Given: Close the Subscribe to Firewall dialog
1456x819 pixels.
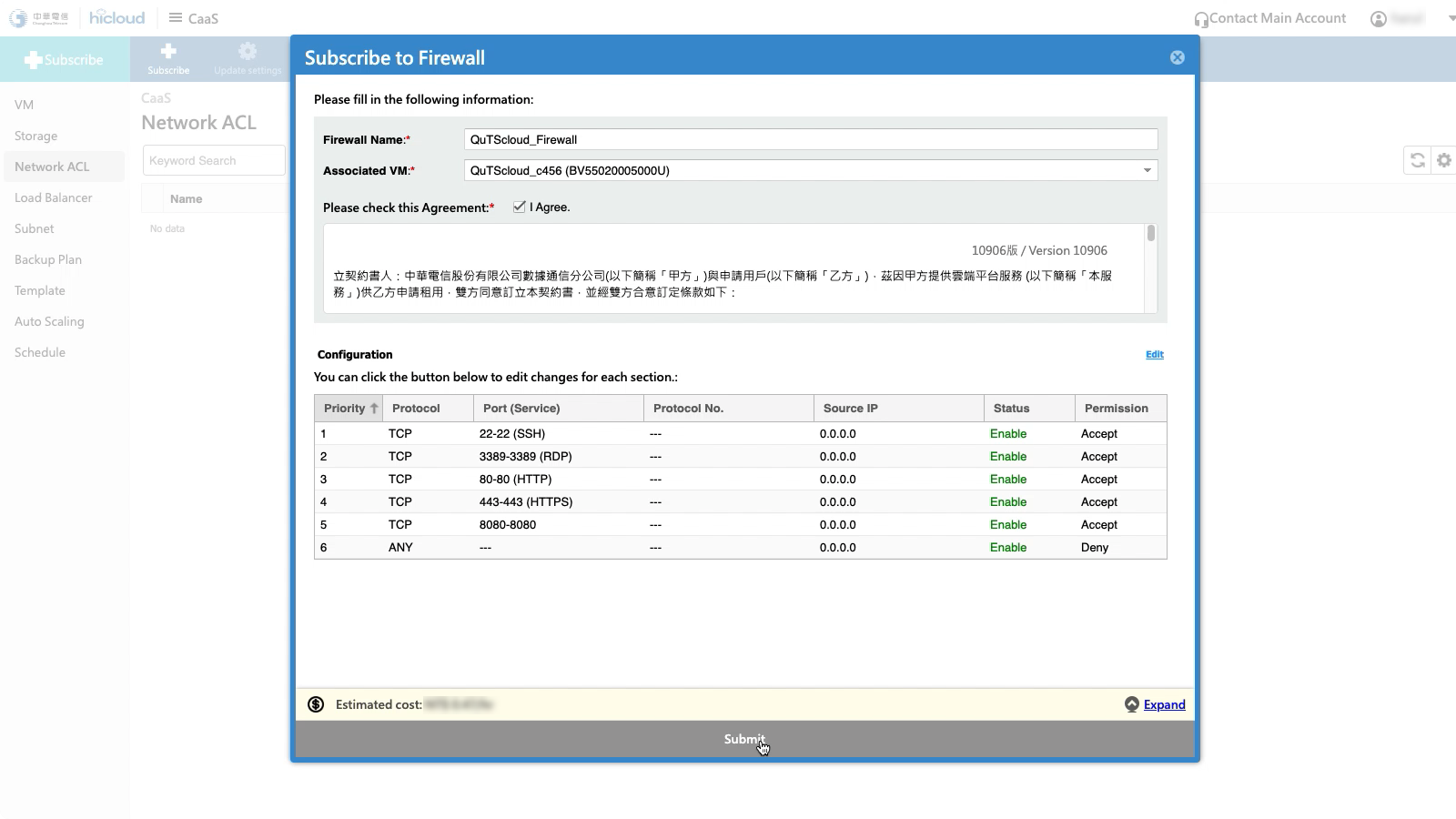Looking at the screenshot, I should [x=1177, y=57].
